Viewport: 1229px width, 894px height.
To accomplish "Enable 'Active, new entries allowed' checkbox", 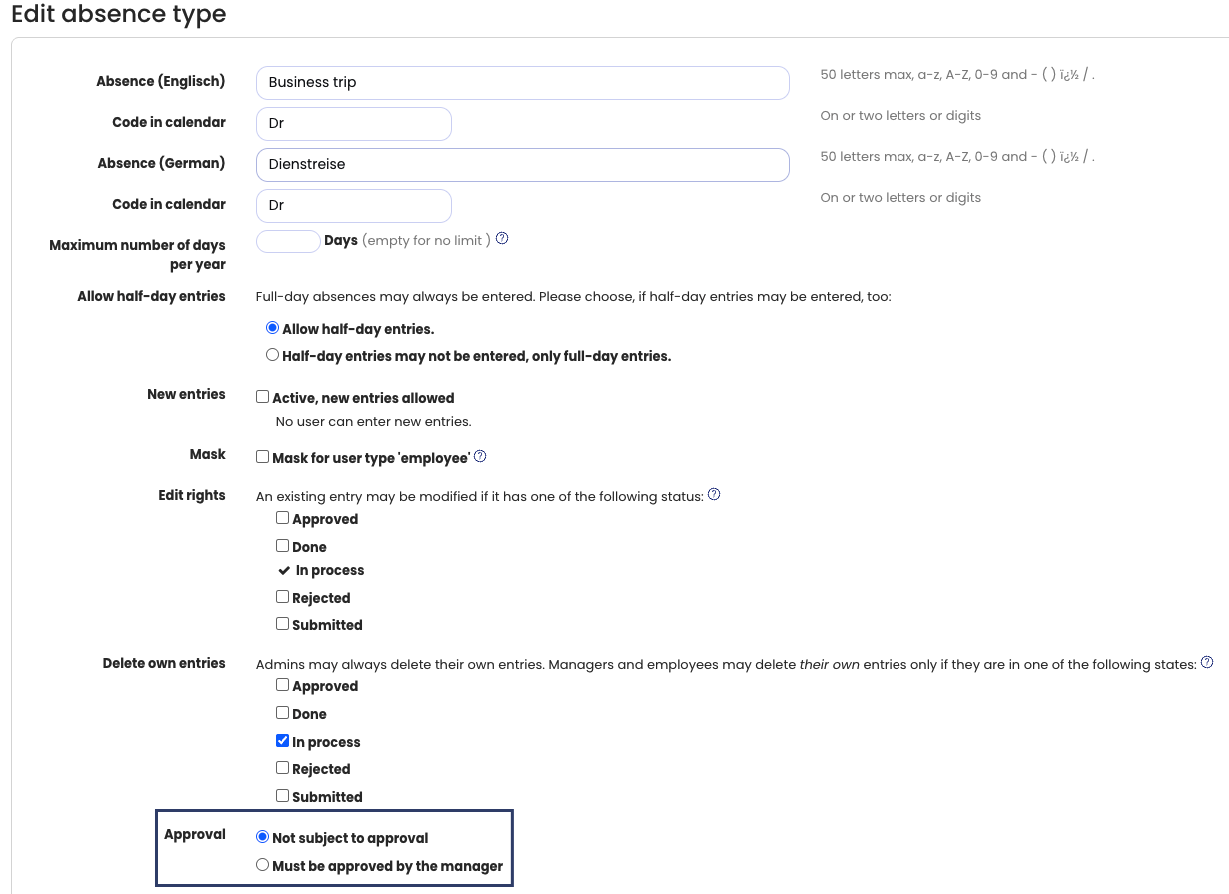I will 263,397.
